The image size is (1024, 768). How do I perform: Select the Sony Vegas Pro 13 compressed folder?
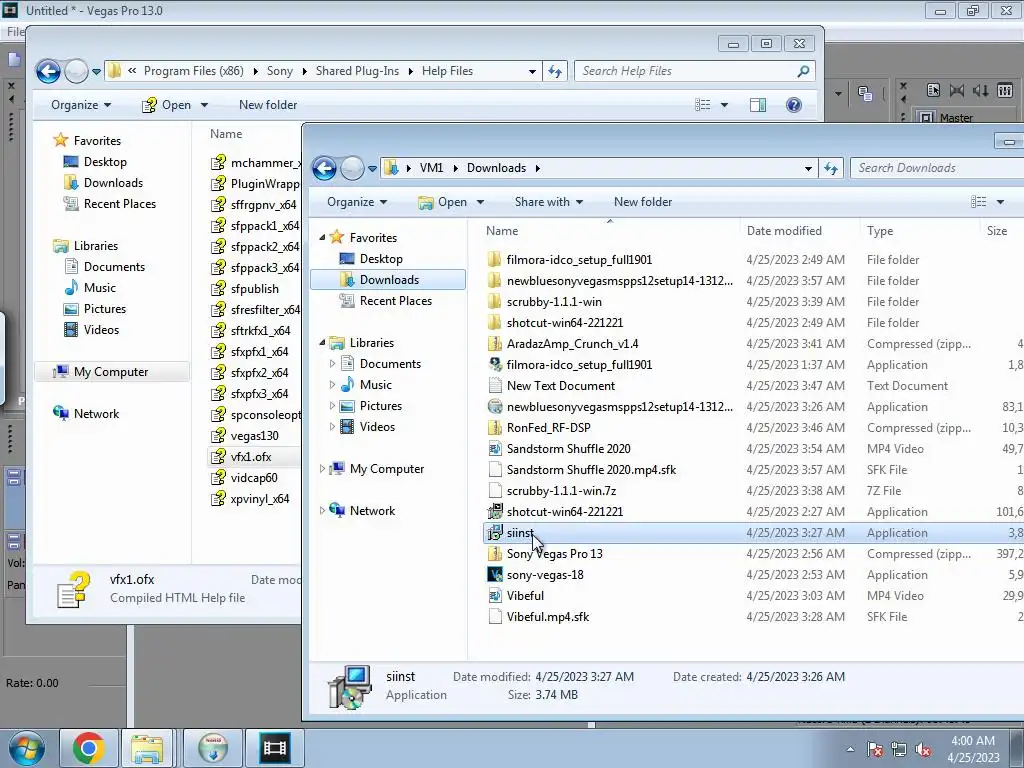[x=554, y=554]
